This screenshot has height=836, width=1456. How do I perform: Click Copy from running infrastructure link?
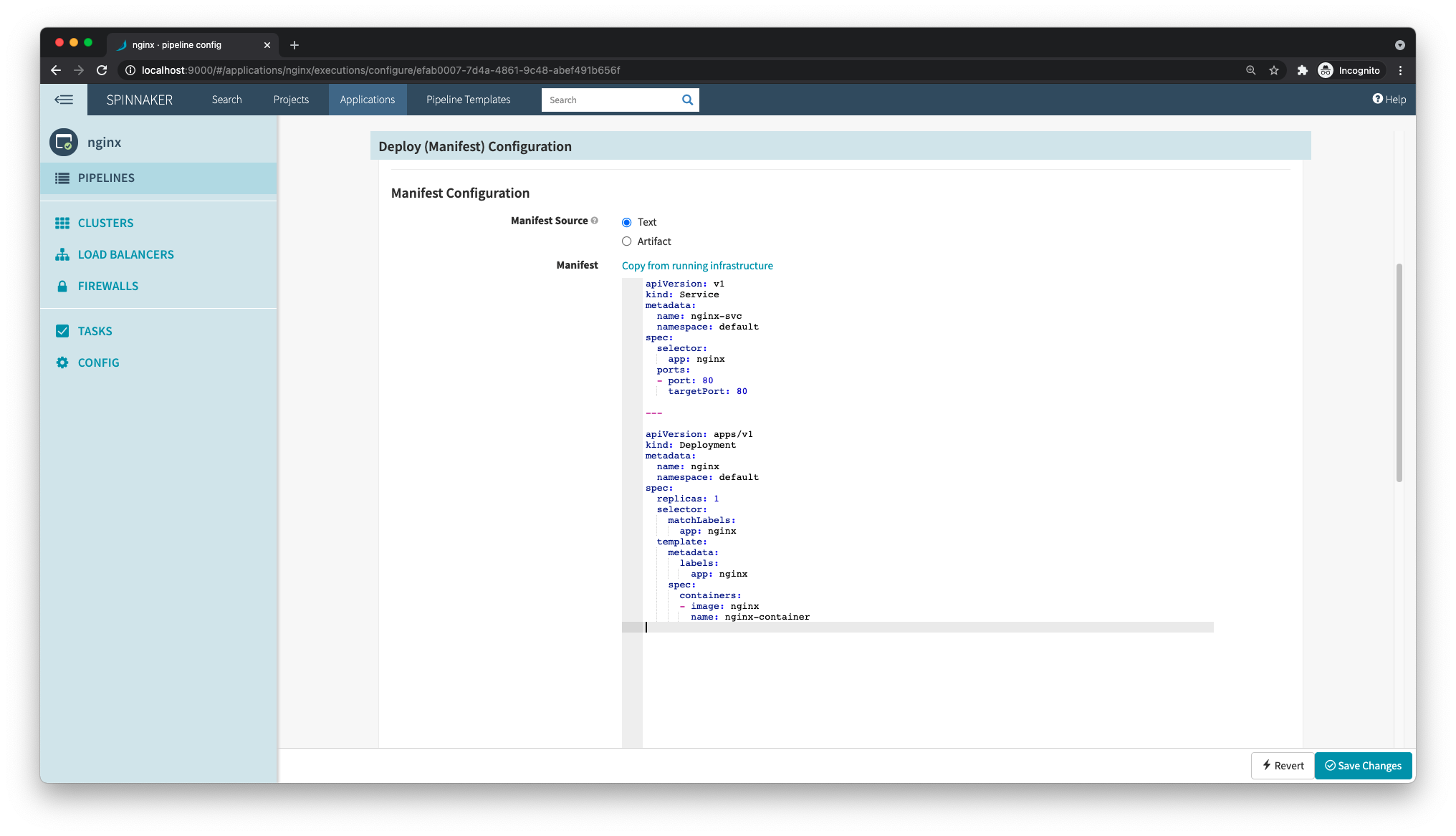click(697, 266)
